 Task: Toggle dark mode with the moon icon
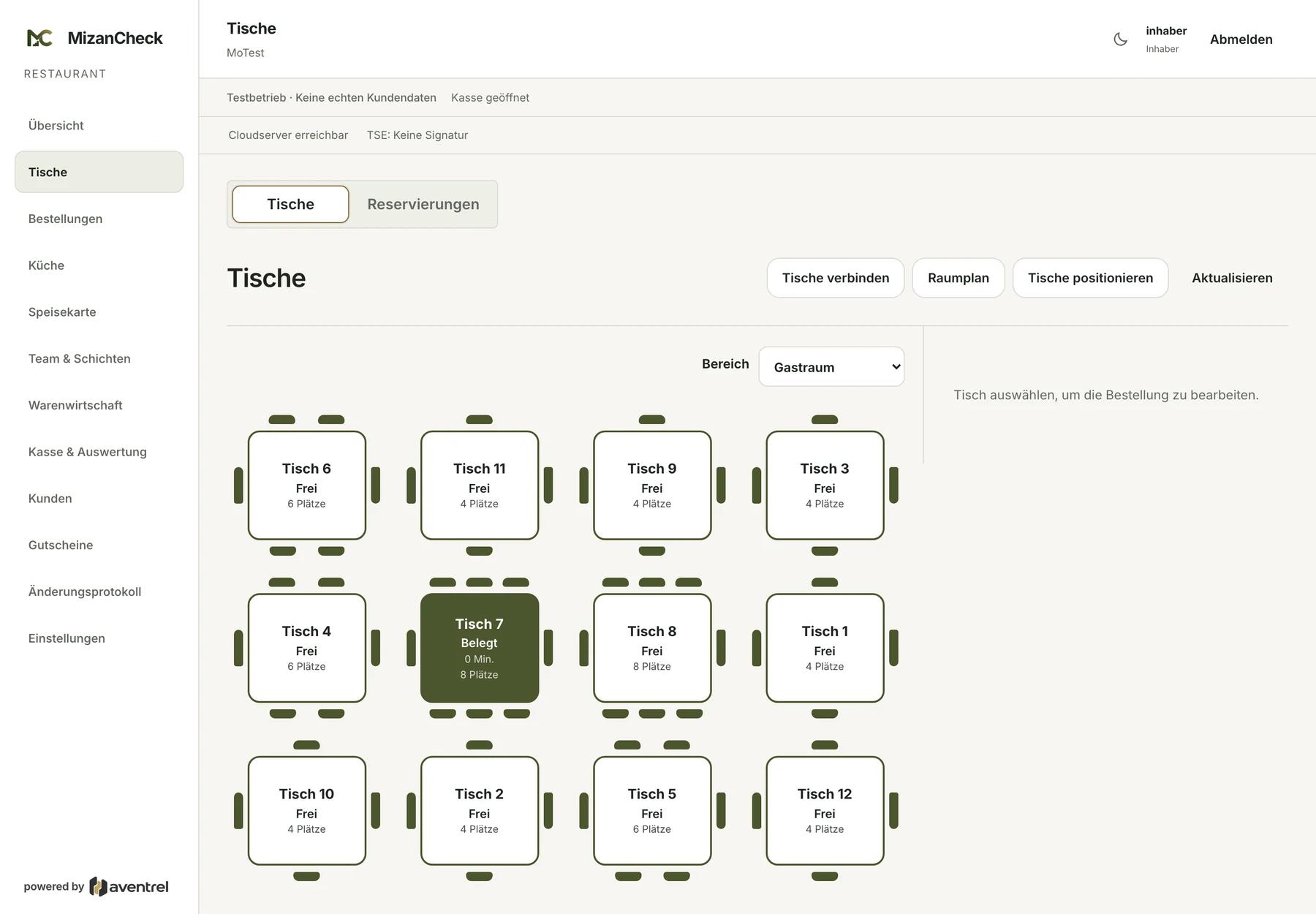tap(1120, 39)
